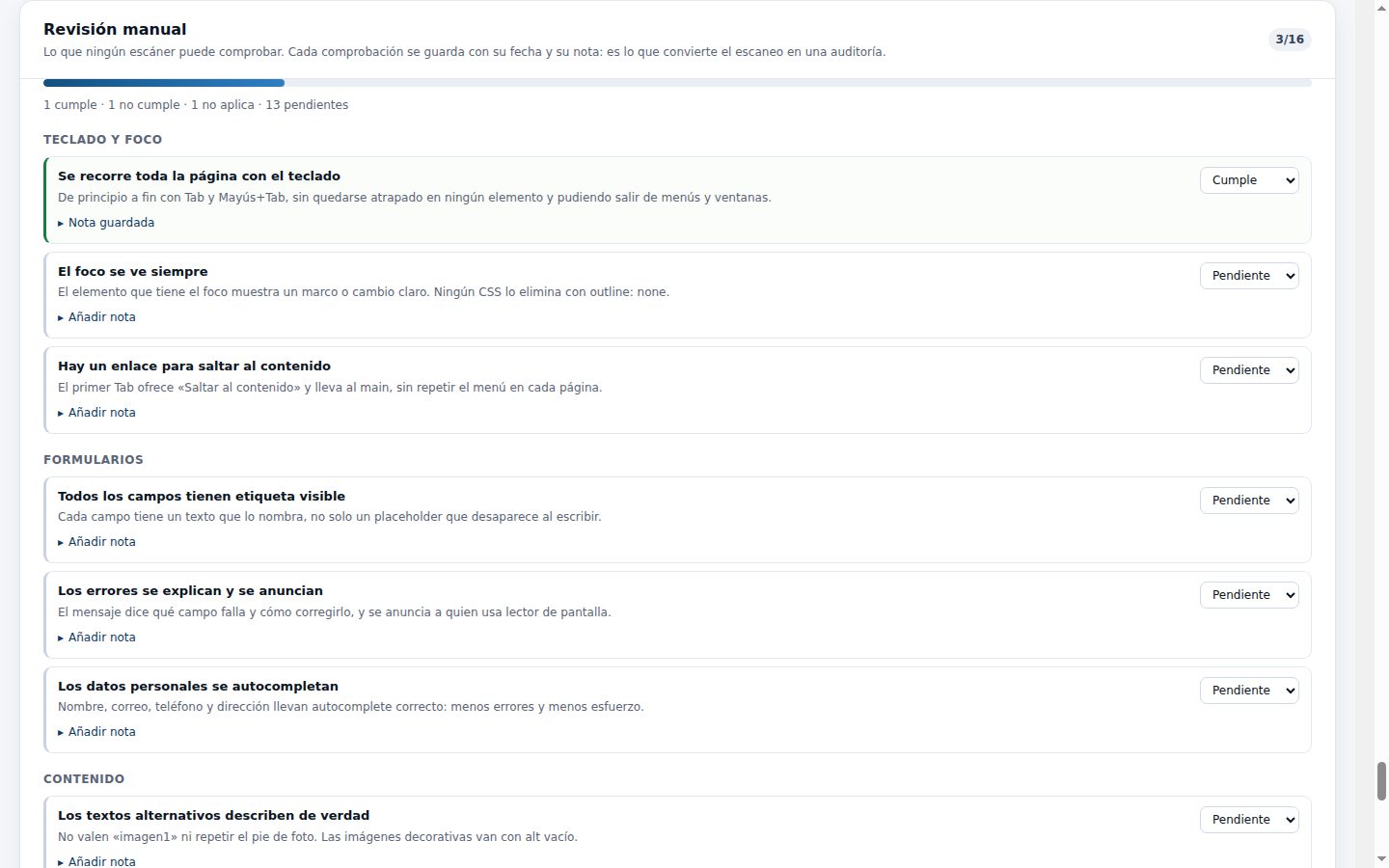1389x868 pixels.
Task: Click the page vertical scrollbar thumb
Action: [x=1381, y=781]
